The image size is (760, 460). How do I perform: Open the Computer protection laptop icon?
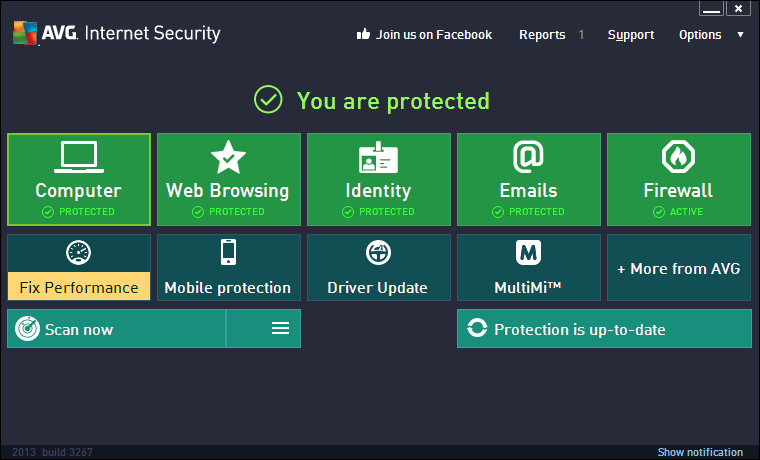(79, 157)
